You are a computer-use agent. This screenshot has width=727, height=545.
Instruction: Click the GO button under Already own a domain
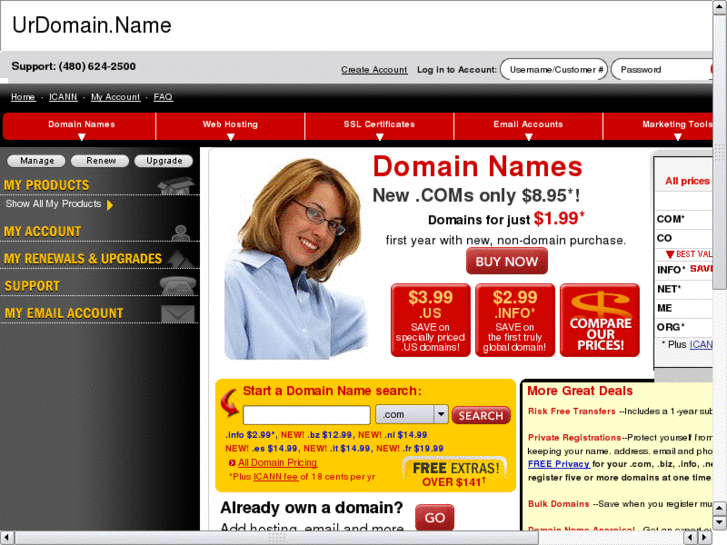point(434,517)
